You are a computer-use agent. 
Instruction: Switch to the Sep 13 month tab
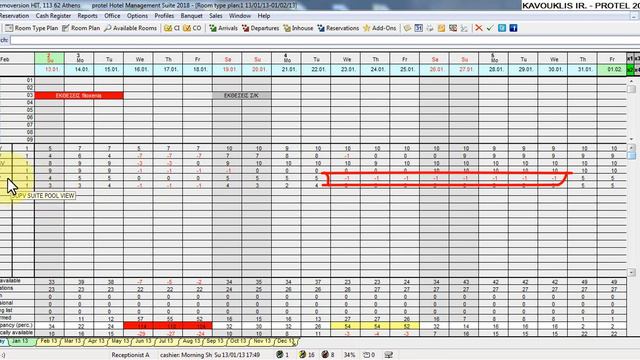pyautogui.click(x=215, y=341)
